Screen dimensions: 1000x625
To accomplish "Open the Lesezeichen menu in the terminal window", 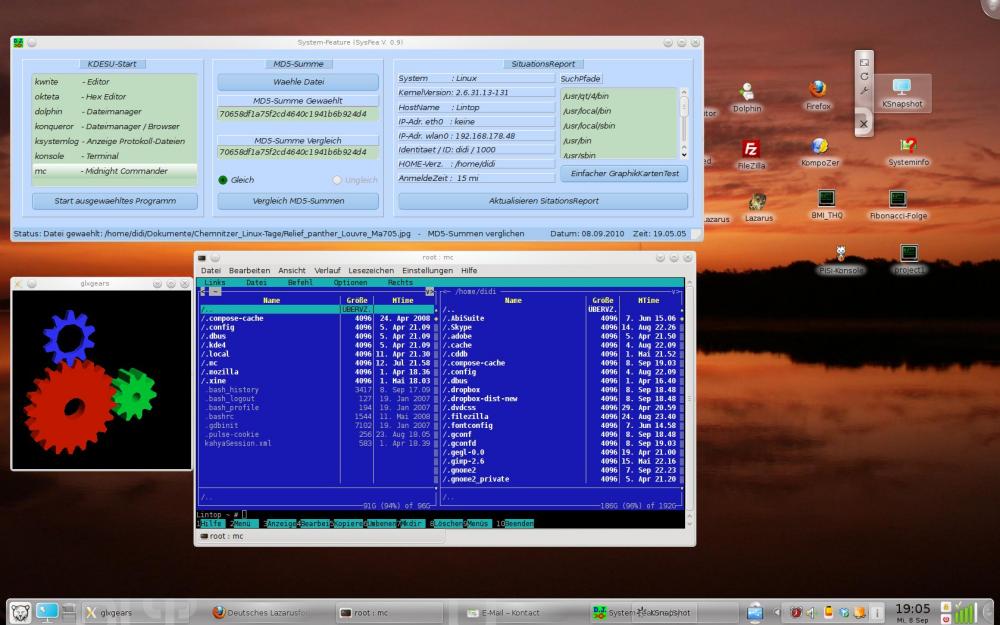I will click(371, 270).
